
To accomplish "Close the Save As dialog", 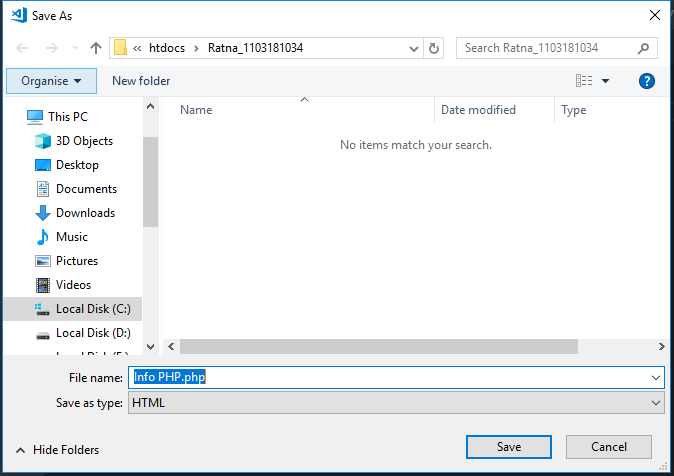I will [x=655, y=15].
